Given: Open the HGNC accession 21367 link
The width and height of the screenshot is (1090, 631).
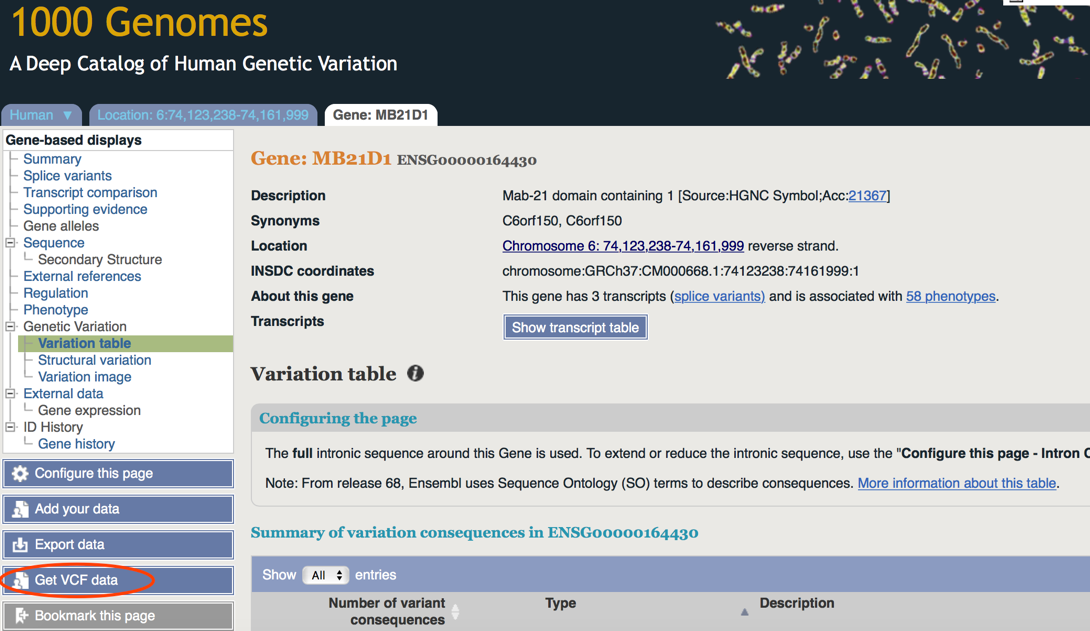Looking at the screenshot, I should click(x=867, y=196).
